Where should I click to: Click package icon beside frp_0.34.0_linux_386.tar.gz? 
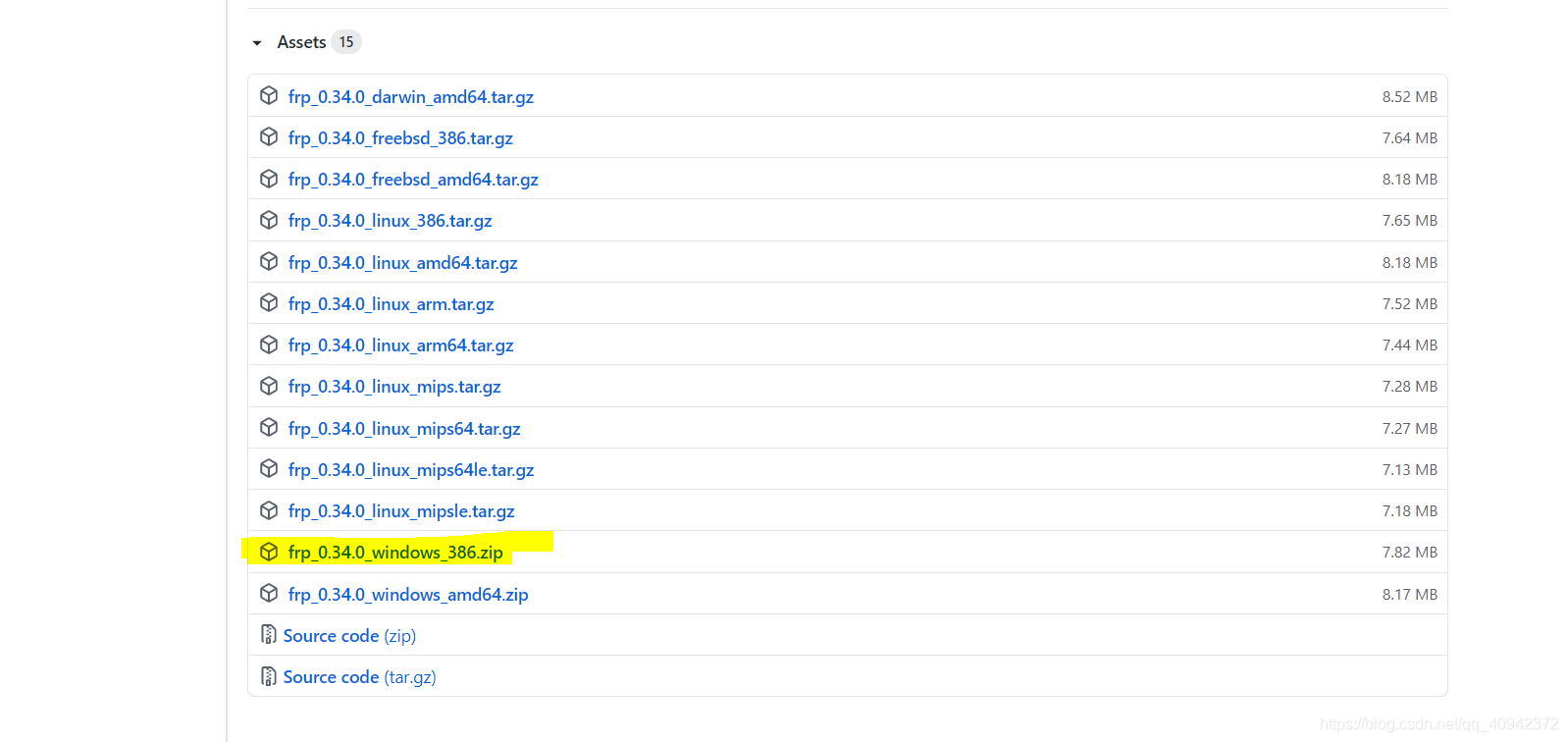pos(269,220)
